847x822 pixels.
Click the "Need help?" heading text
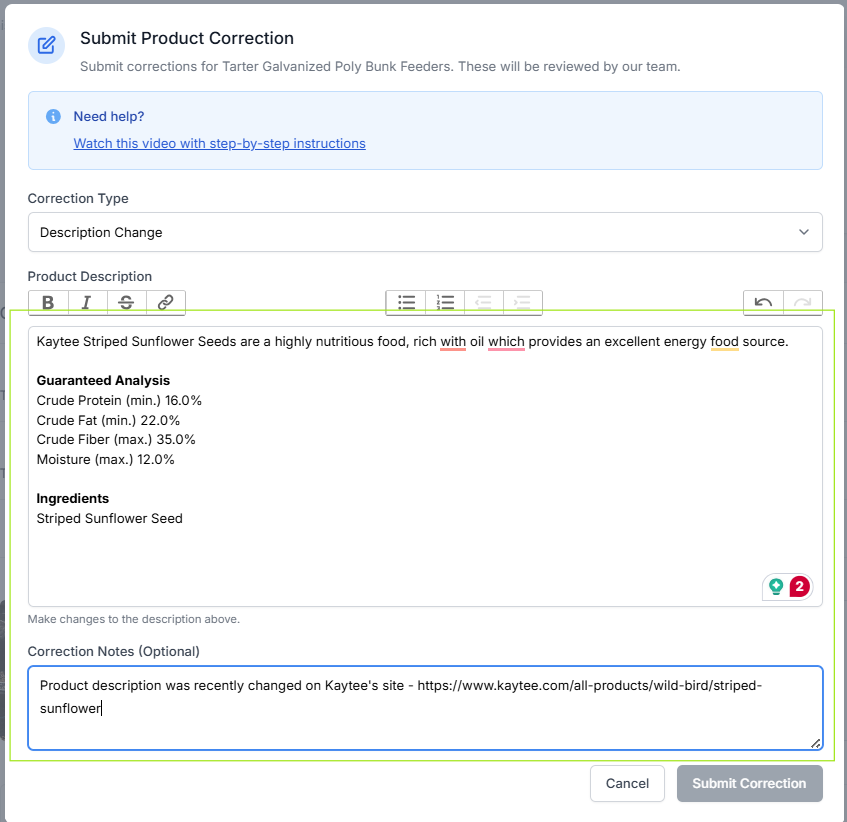(x=109, y=116)
